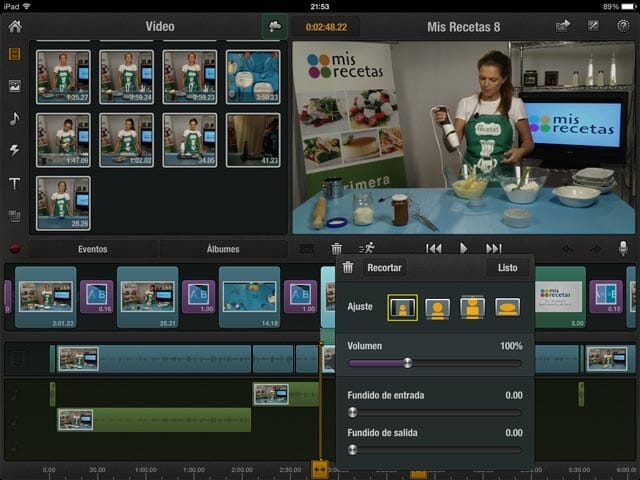Click the Recortar button
The image size is (640, 480).
click(384, 268)
